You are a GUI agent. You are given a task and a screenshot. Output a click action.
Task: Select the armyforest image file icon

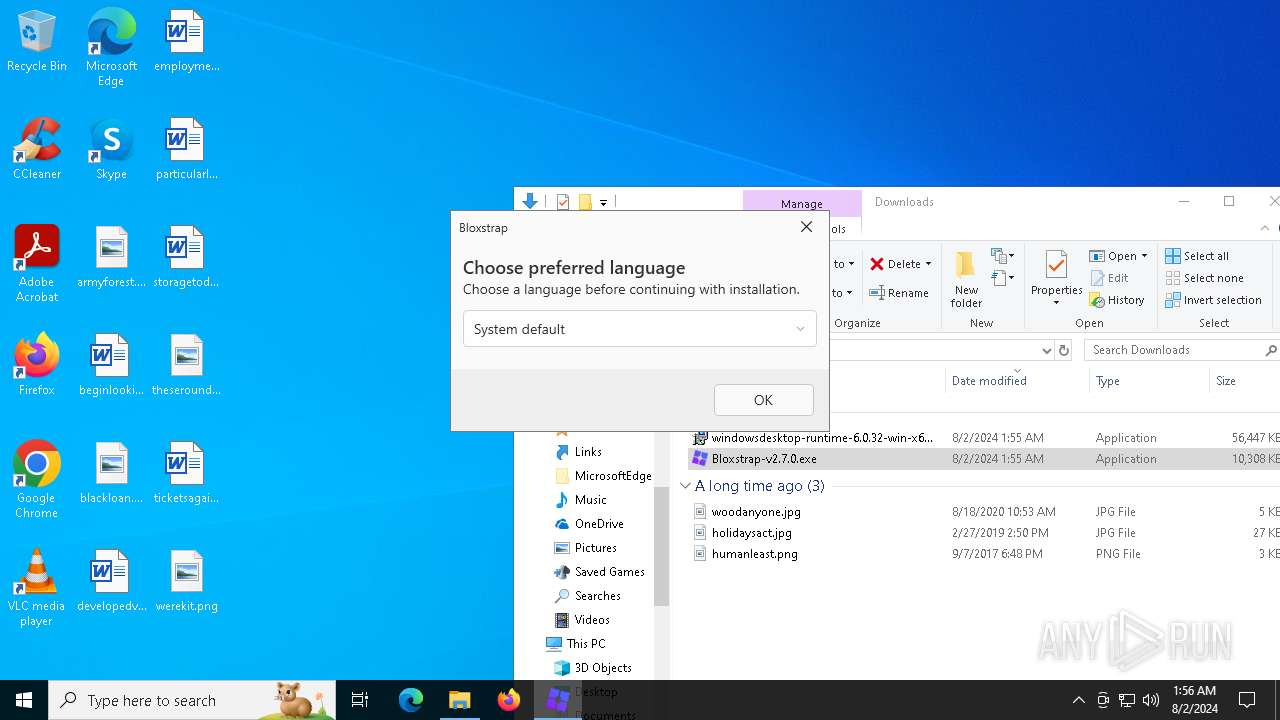coord(111,258)
